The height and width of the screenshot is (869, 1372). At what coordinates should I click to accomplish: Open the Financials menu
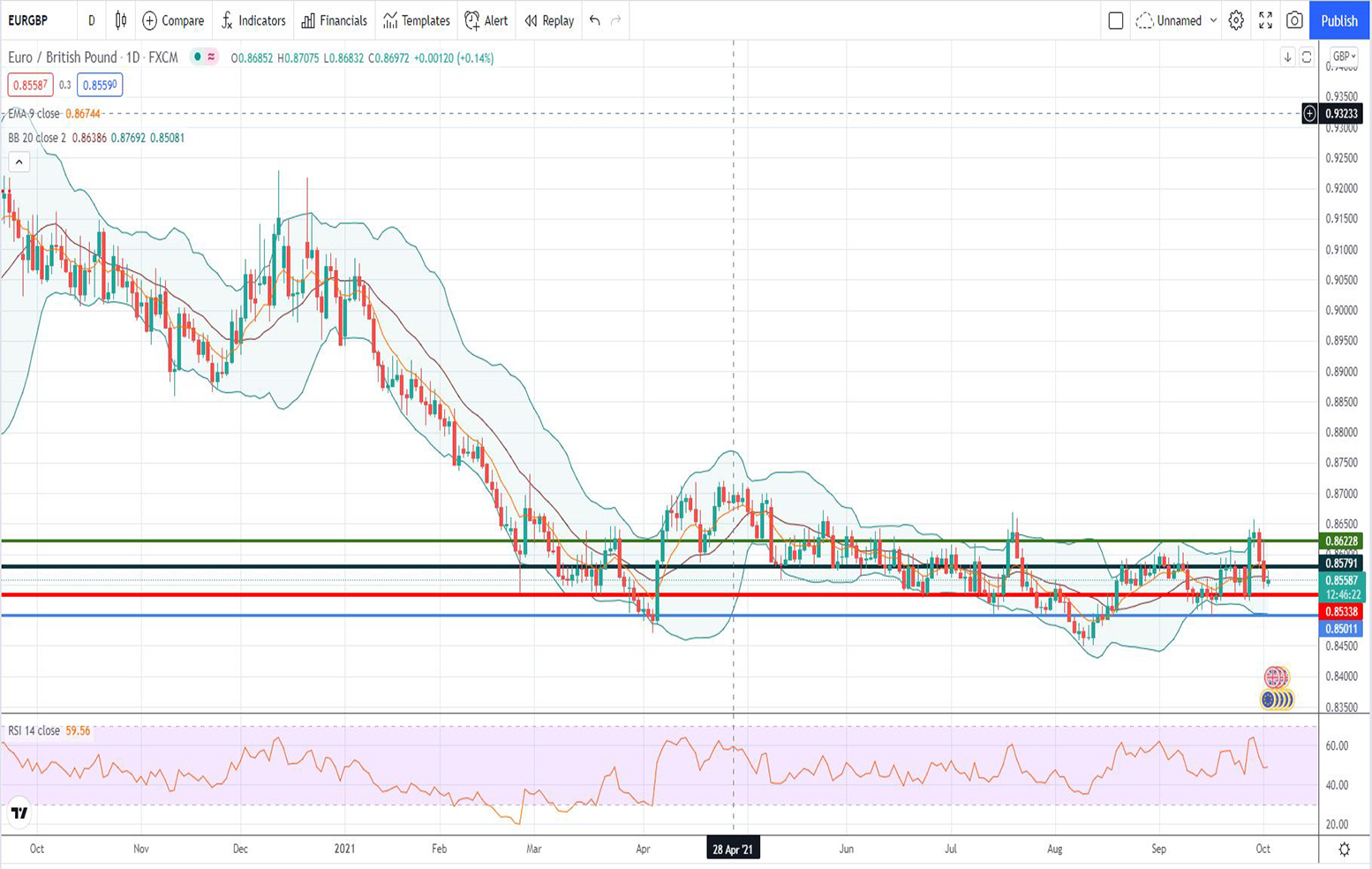click(334, 20)
